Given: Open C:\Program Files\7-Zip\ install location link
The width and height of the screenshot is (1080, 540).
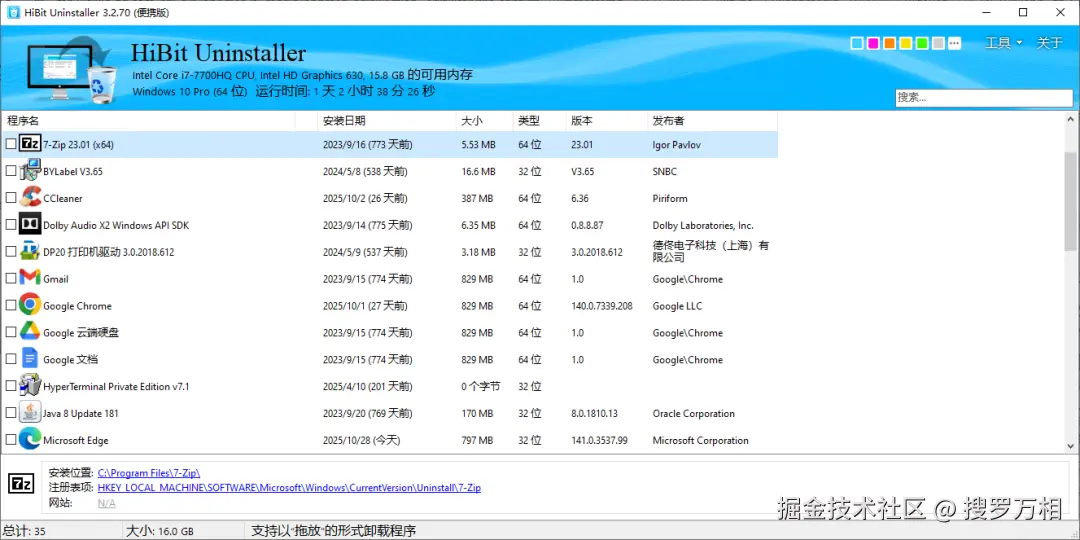Looking at the screenshot, I should point(149,472).
